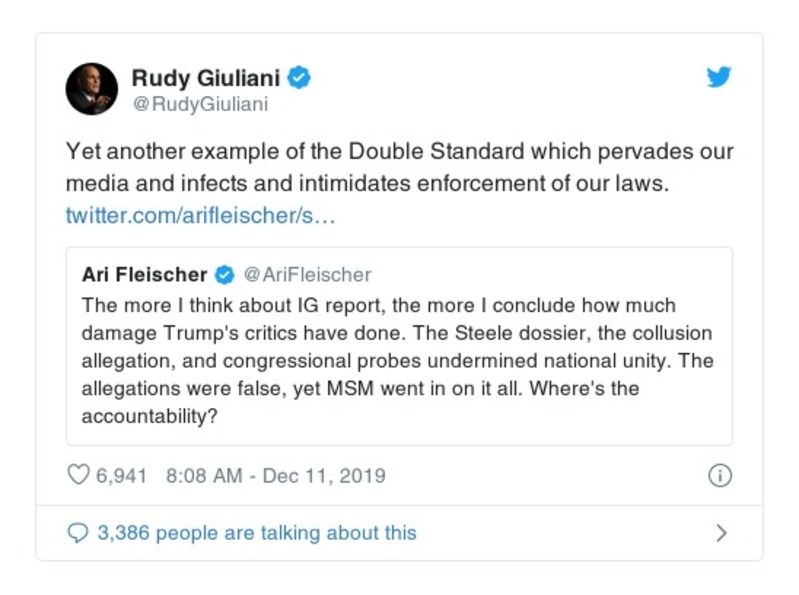This screenshot has height=595, width=799.
Task: Open the quoted tweet about the IG report
Action: 399,346
